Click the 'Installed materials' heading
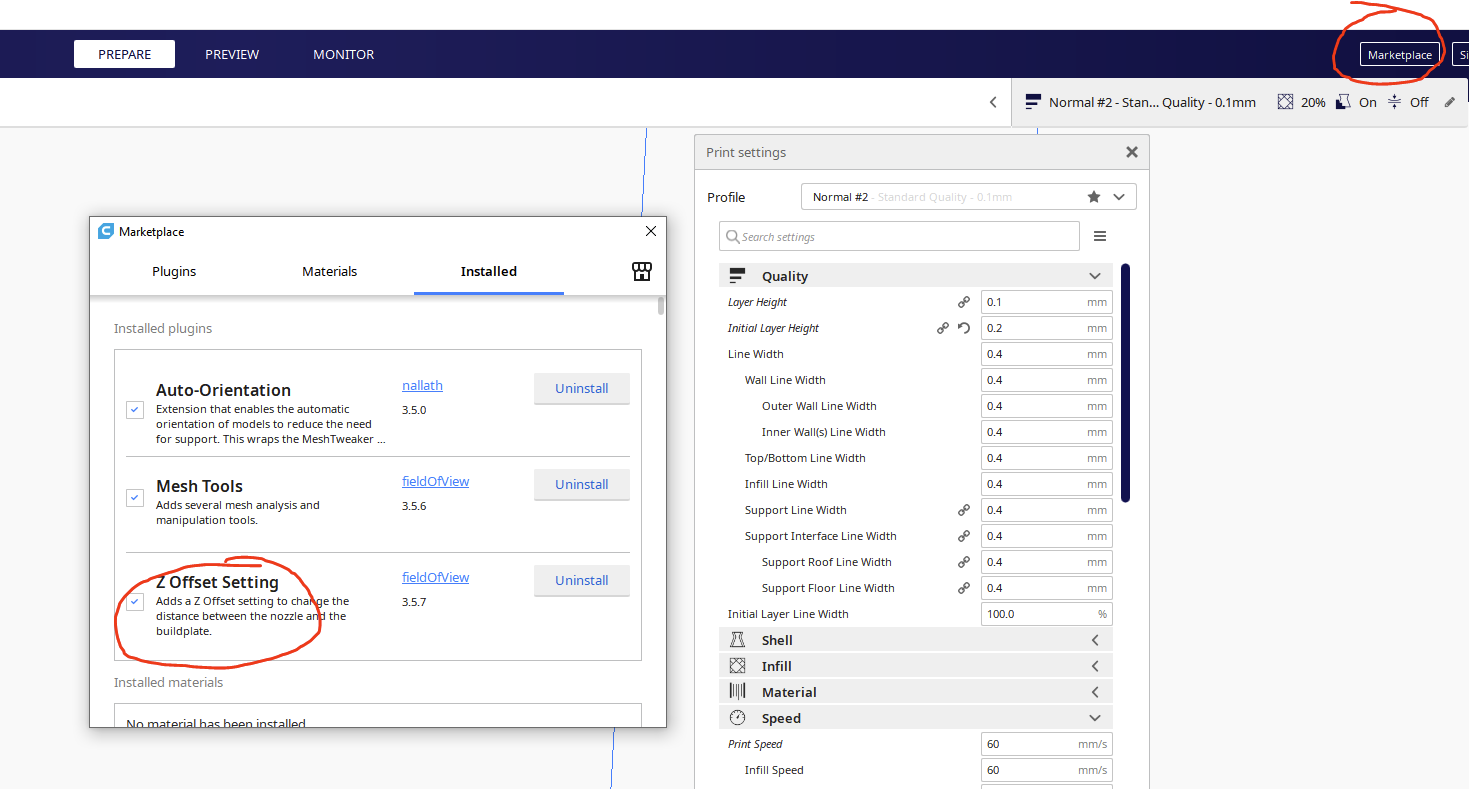This screenshot has width=1469, height=789. [169, 682]
